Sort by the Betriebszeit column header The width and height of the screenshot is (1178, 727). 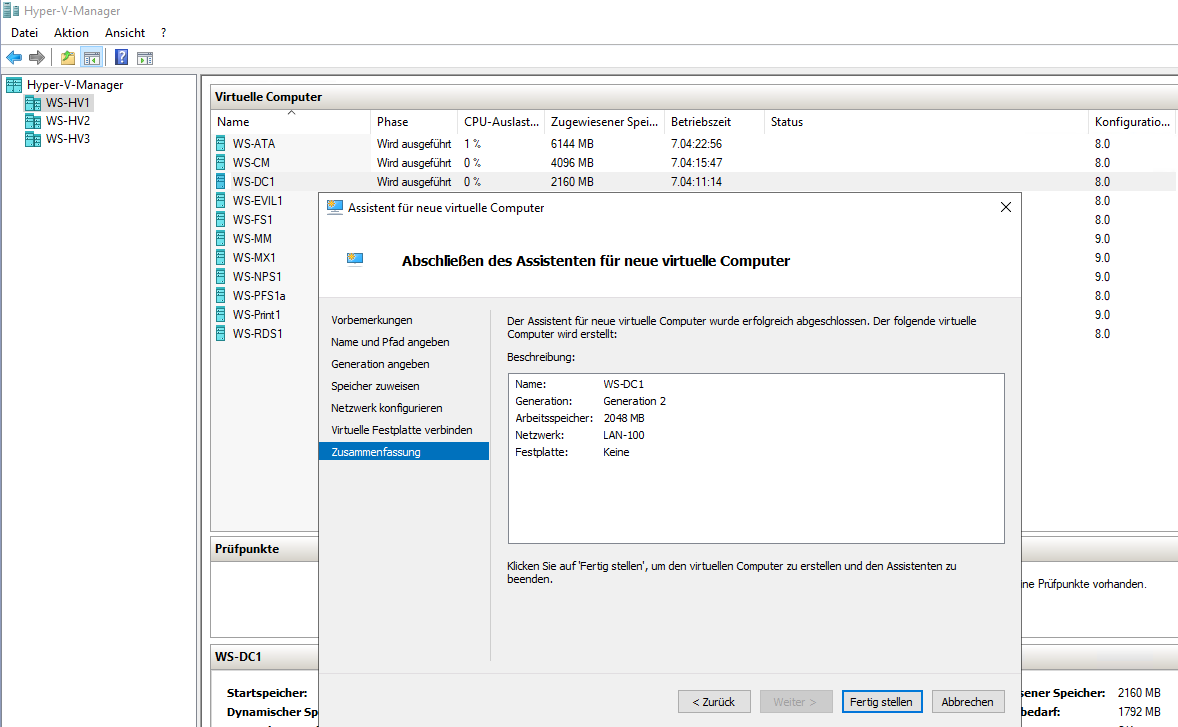pos(714,122)
